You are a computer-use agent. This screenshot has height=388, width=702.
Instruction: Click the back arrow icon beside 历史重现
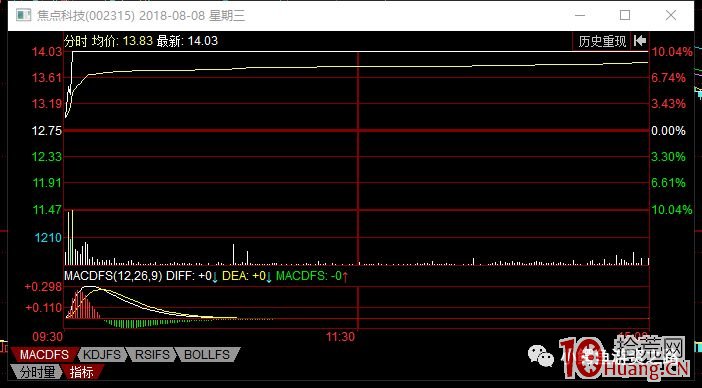click(x=640, y=41)
